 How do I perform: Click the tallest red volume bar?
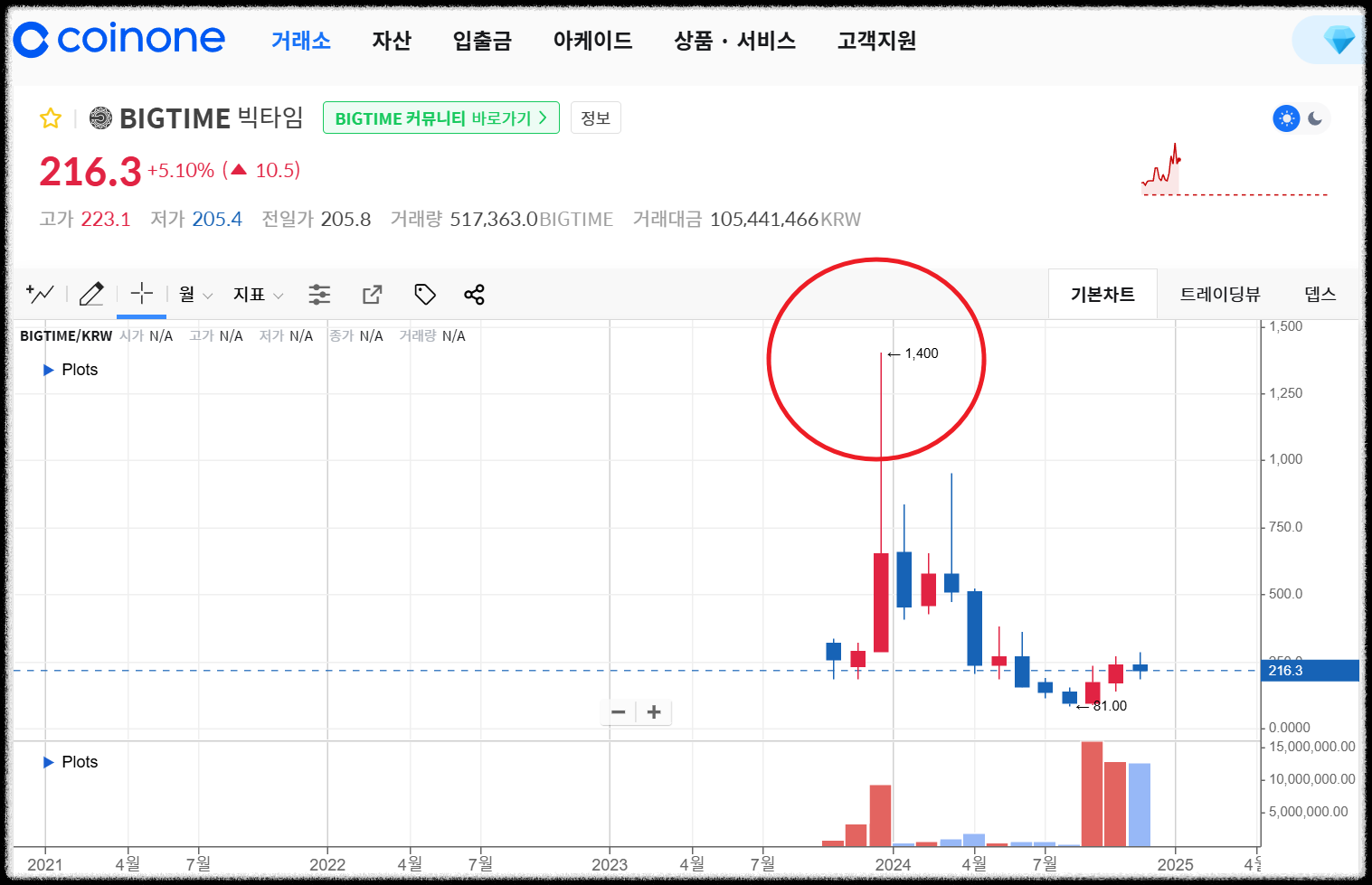tap(1092, 794)
